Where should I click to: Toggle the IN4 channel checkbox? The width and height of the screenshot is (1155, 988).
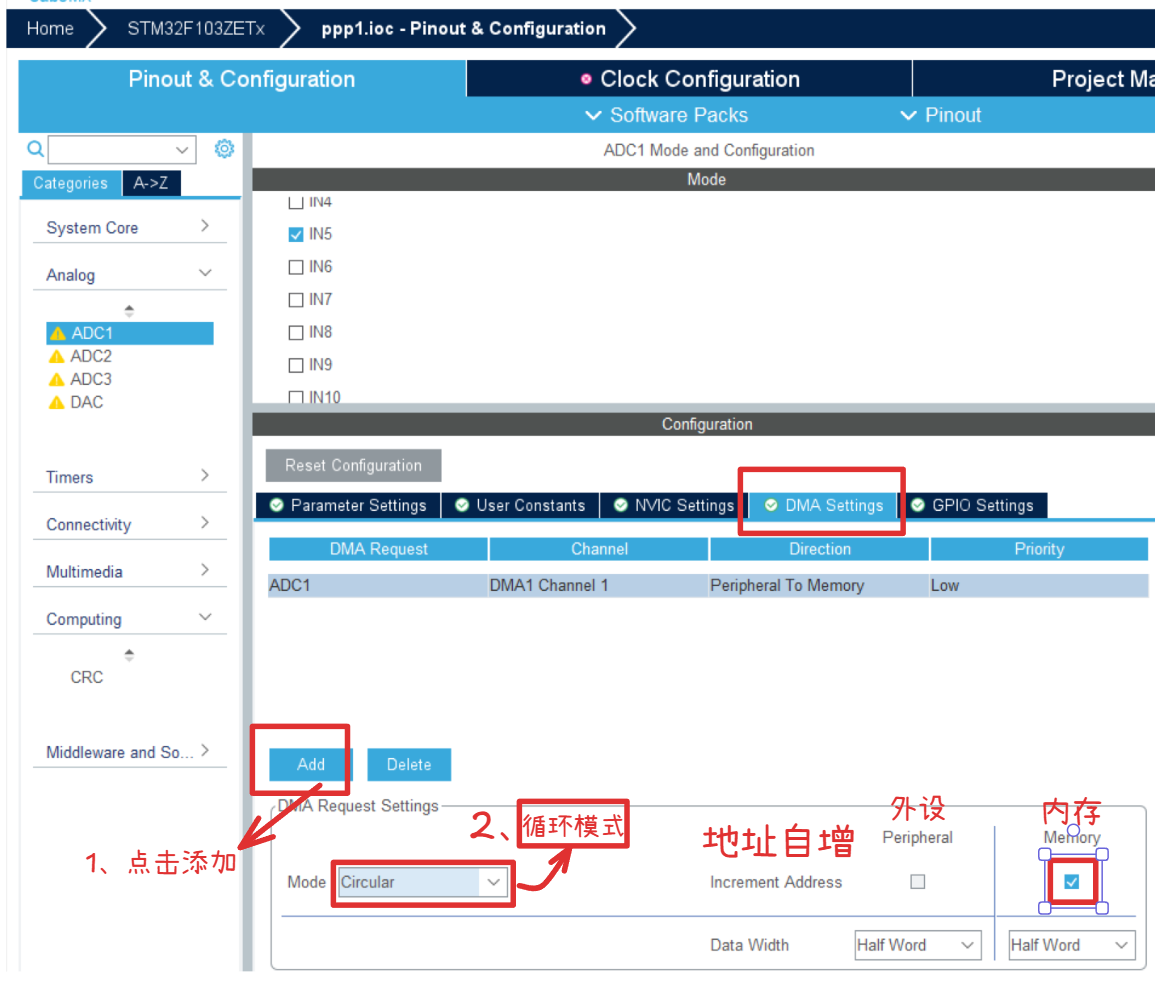click(x=296, y=202)
